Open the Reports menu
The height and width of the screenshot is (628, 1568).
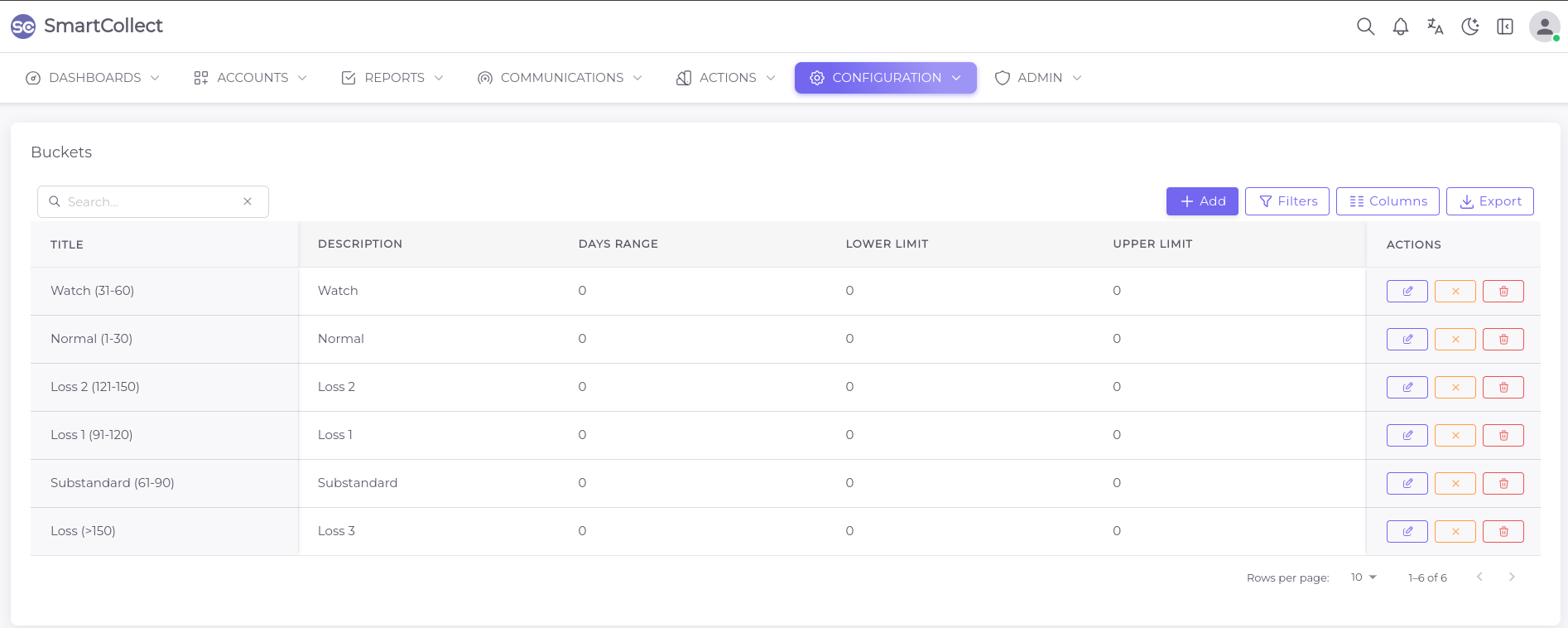pyautogui.click(x=392, y=78)
